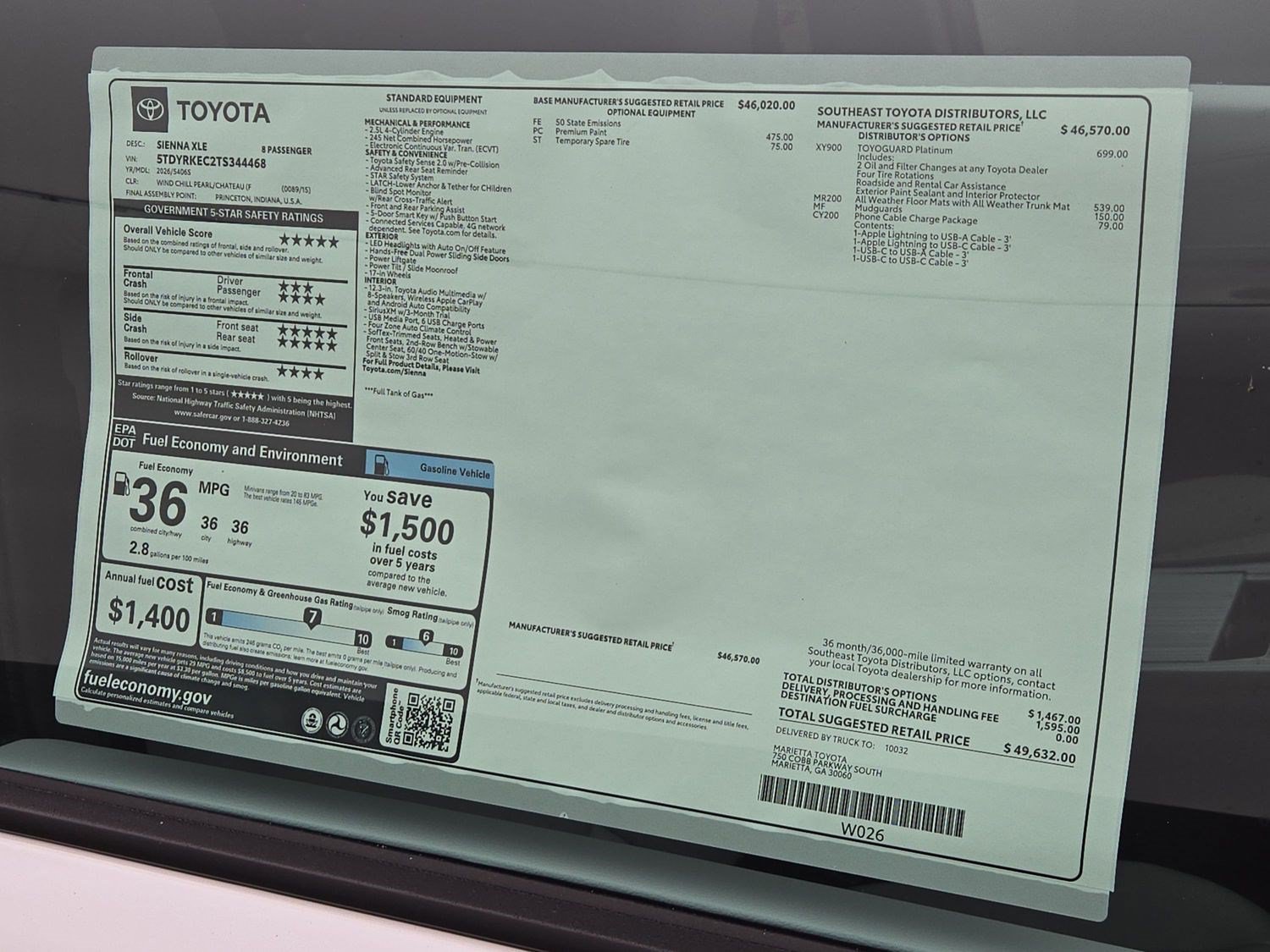Click the TOYOGUARD Platinum option name

[x=903, y=150]
